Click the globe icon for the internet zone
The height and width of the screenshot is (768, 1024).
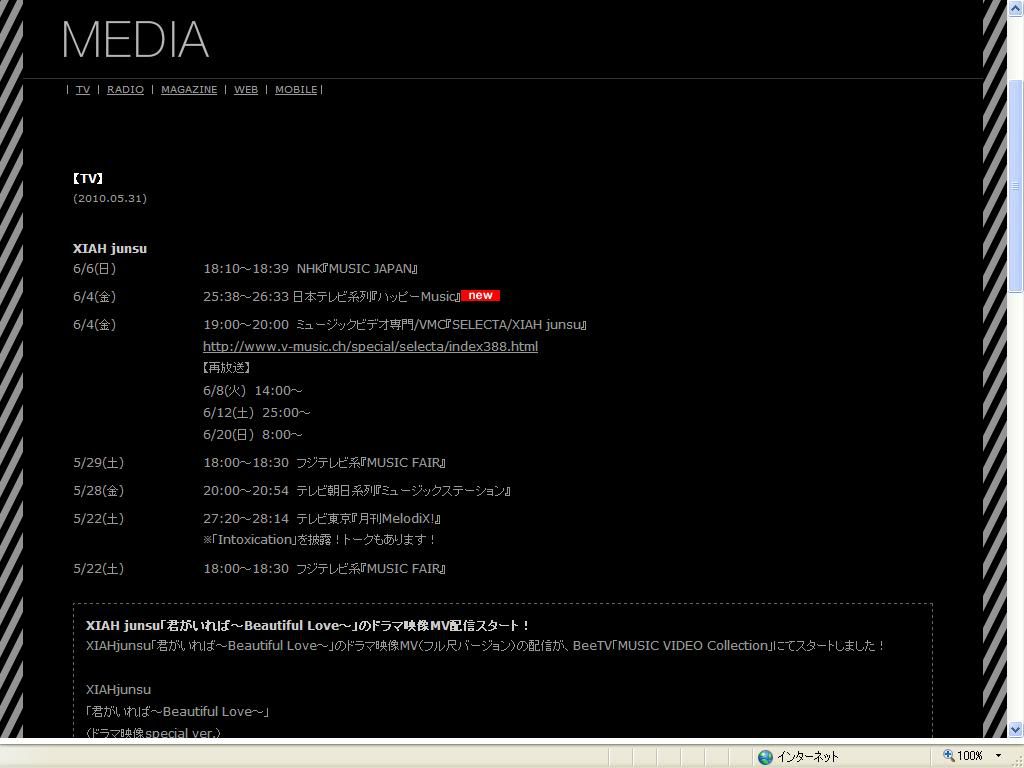765,756
